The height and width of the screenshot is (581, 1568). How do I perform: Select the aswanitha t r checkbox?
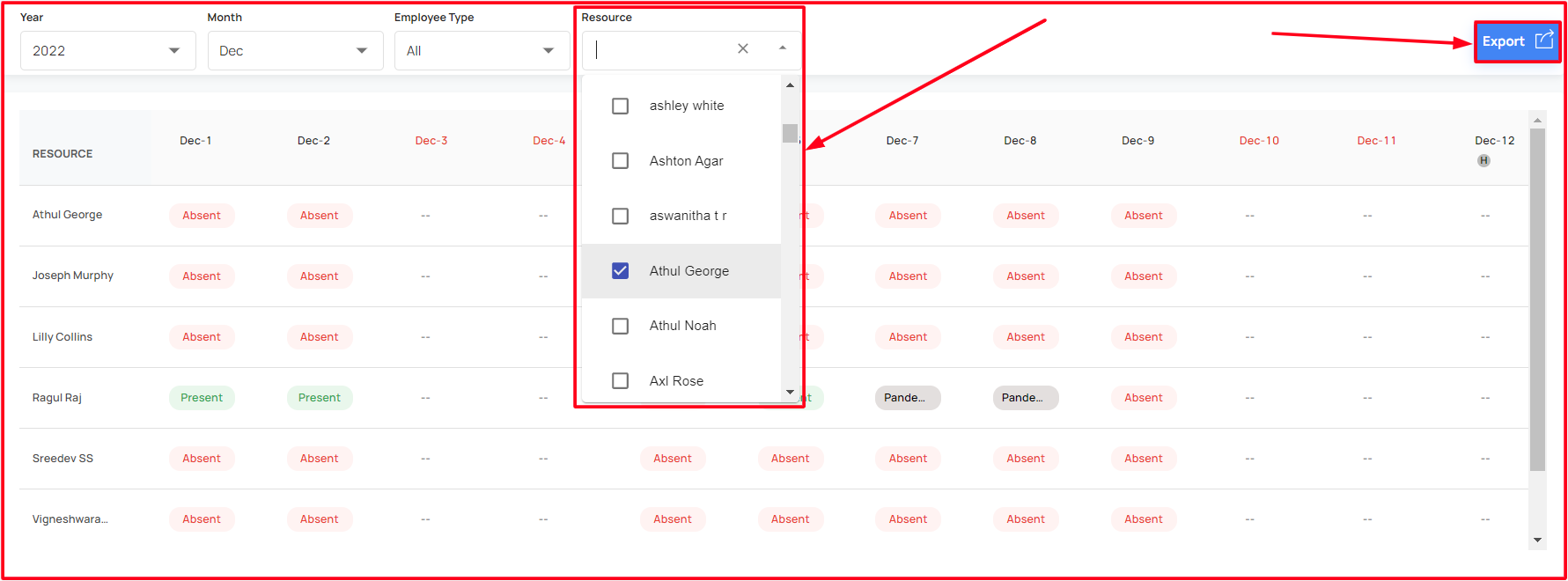[x=621, y=216]
